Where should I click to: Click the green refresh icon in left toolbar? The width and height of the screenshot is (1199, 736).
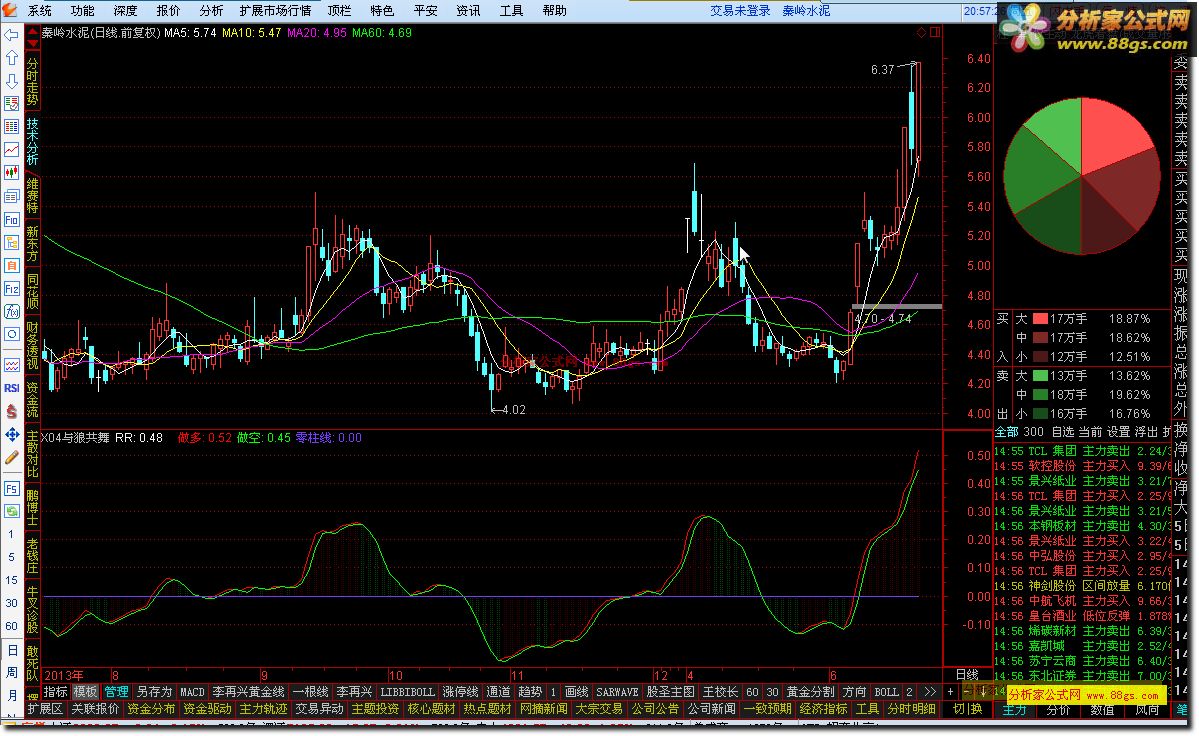pyautogui.click(x=11, y=511)
